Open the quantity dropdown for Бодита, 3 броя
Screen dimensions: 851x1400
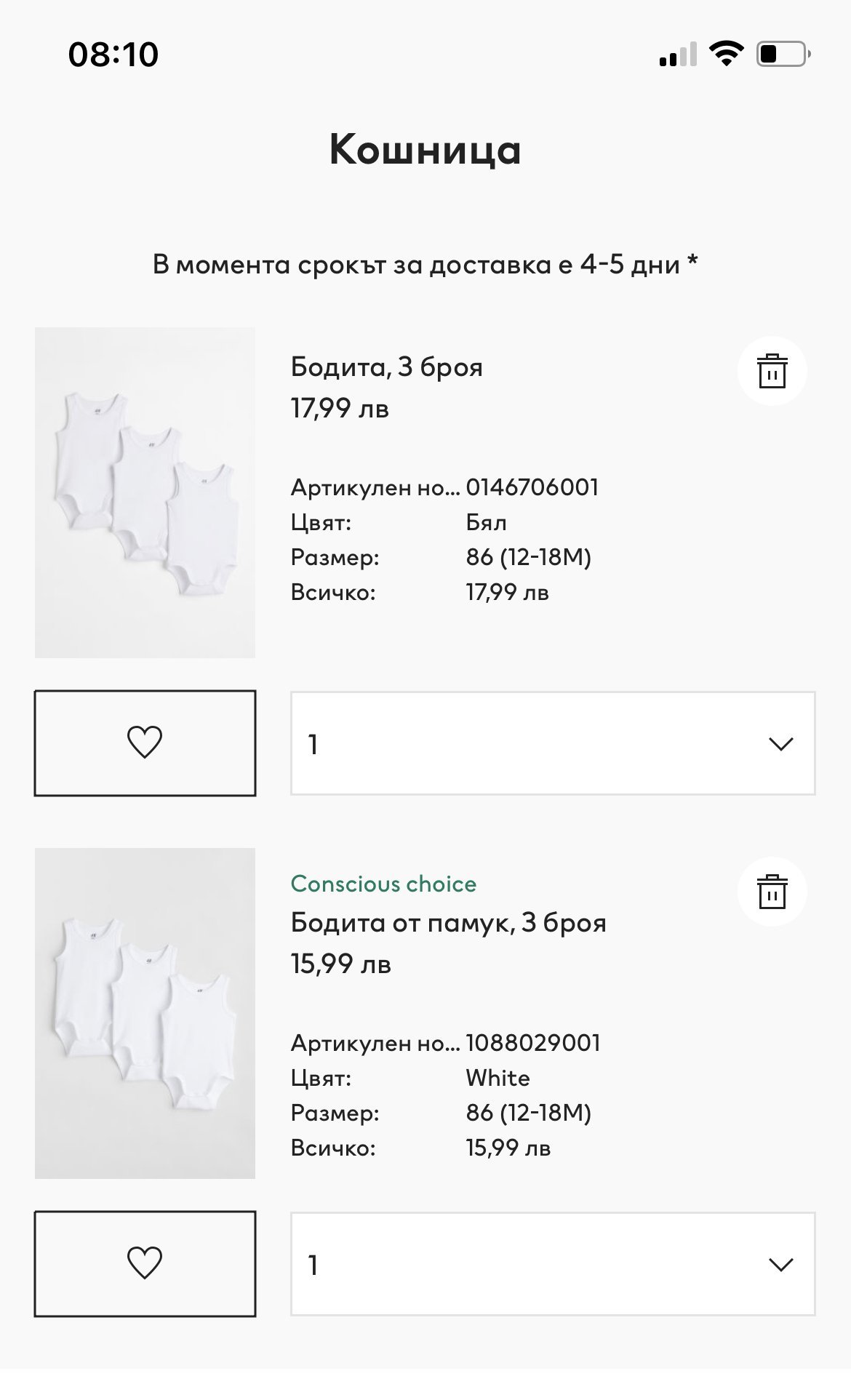pos(552,743)
